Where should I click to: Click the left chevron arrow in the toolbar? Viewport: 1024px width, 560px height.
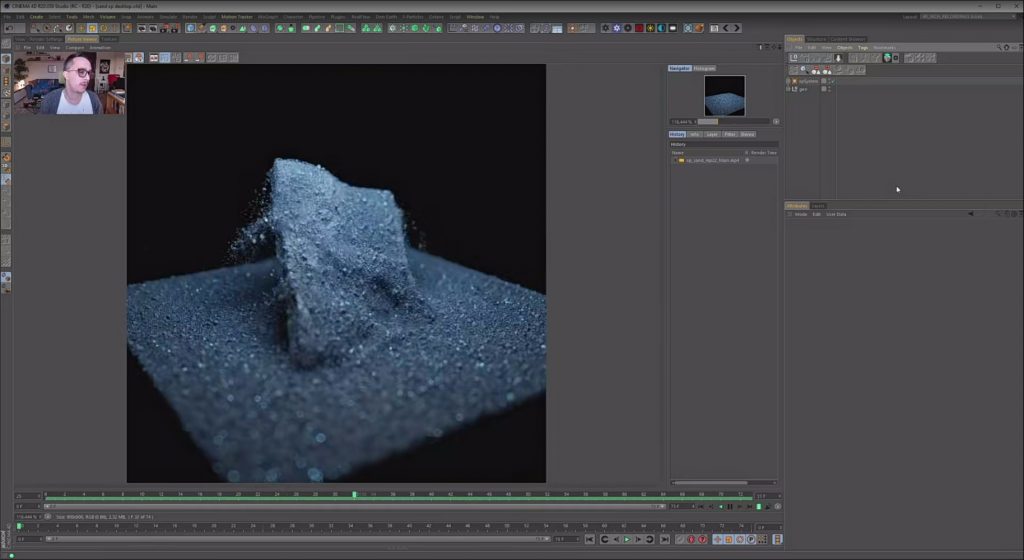(726, 28)
